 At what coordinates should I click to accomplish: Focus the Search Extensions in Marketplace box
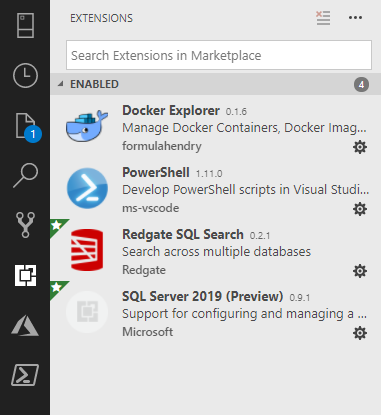219,55
